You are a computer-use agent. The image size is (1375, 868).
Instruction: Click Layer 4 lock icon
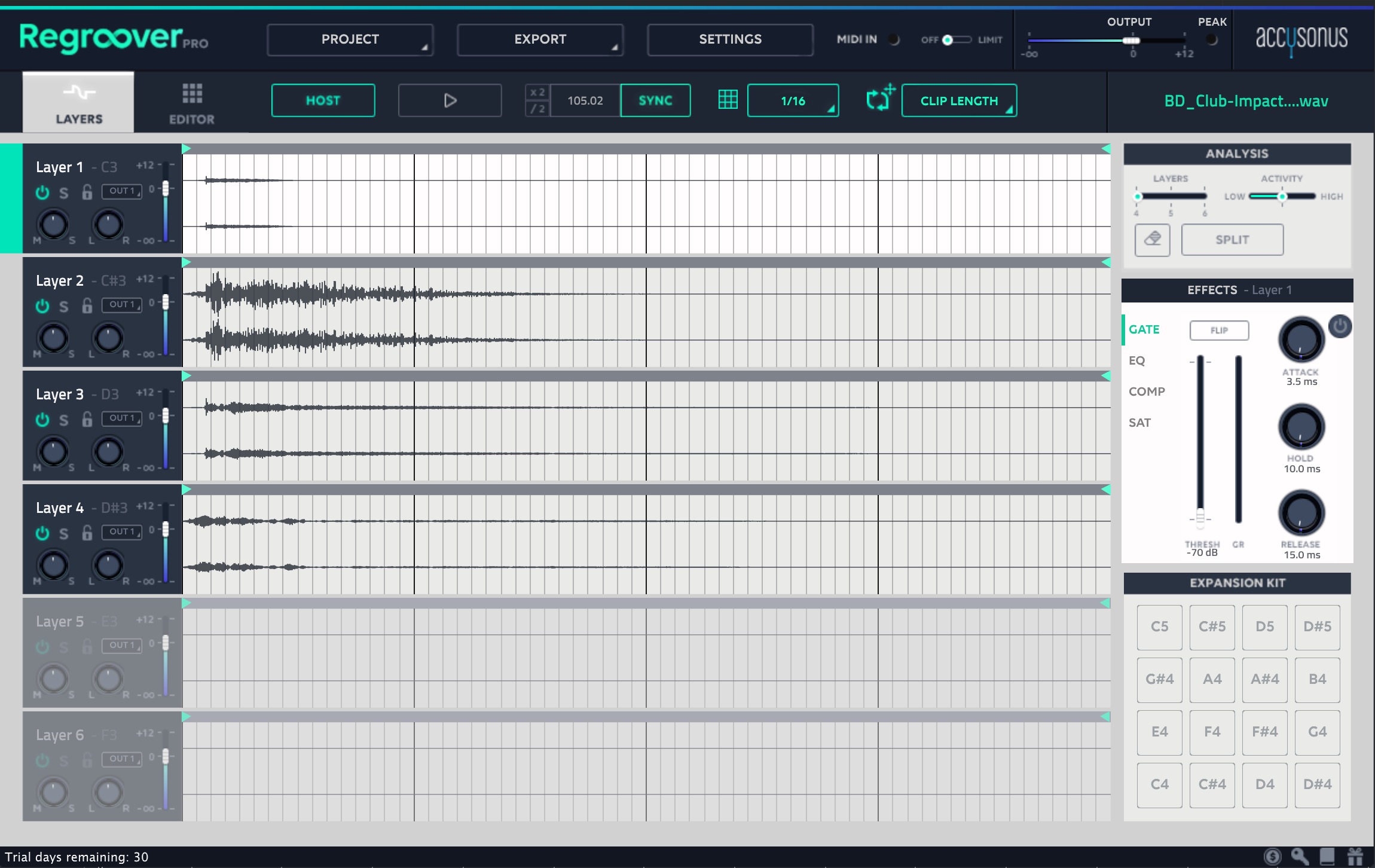[x=87, y=533]
